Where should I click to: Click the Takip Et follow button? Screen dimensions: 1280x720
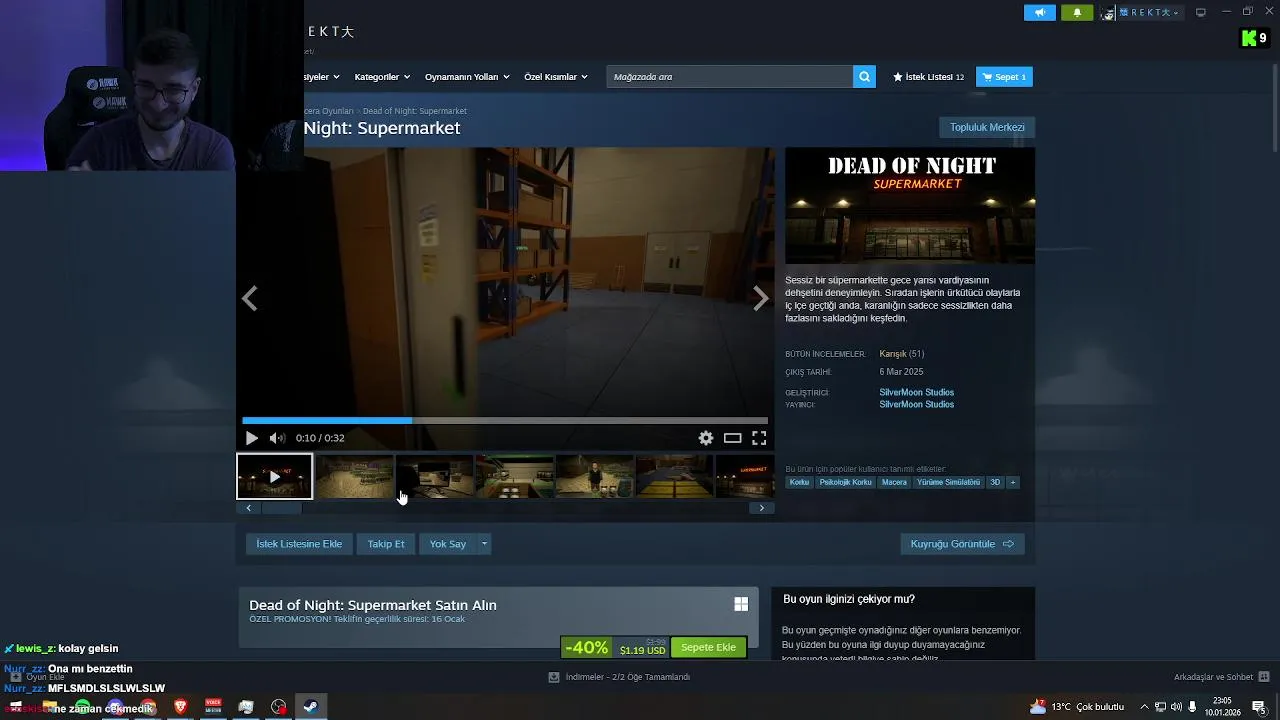tap(386, 544)
